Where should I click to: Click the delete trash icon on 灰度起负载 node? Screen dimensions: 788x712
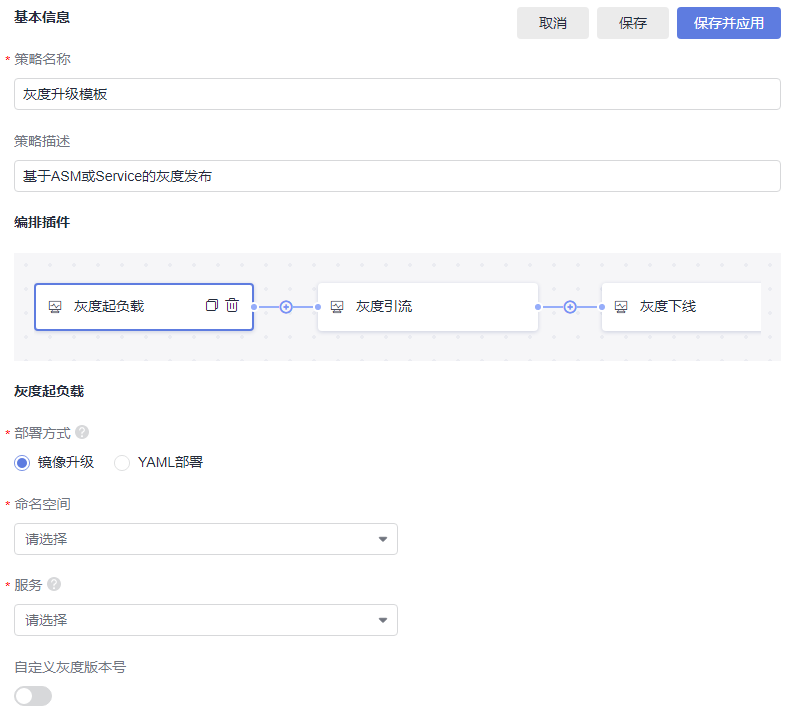[x=232, y=306]
